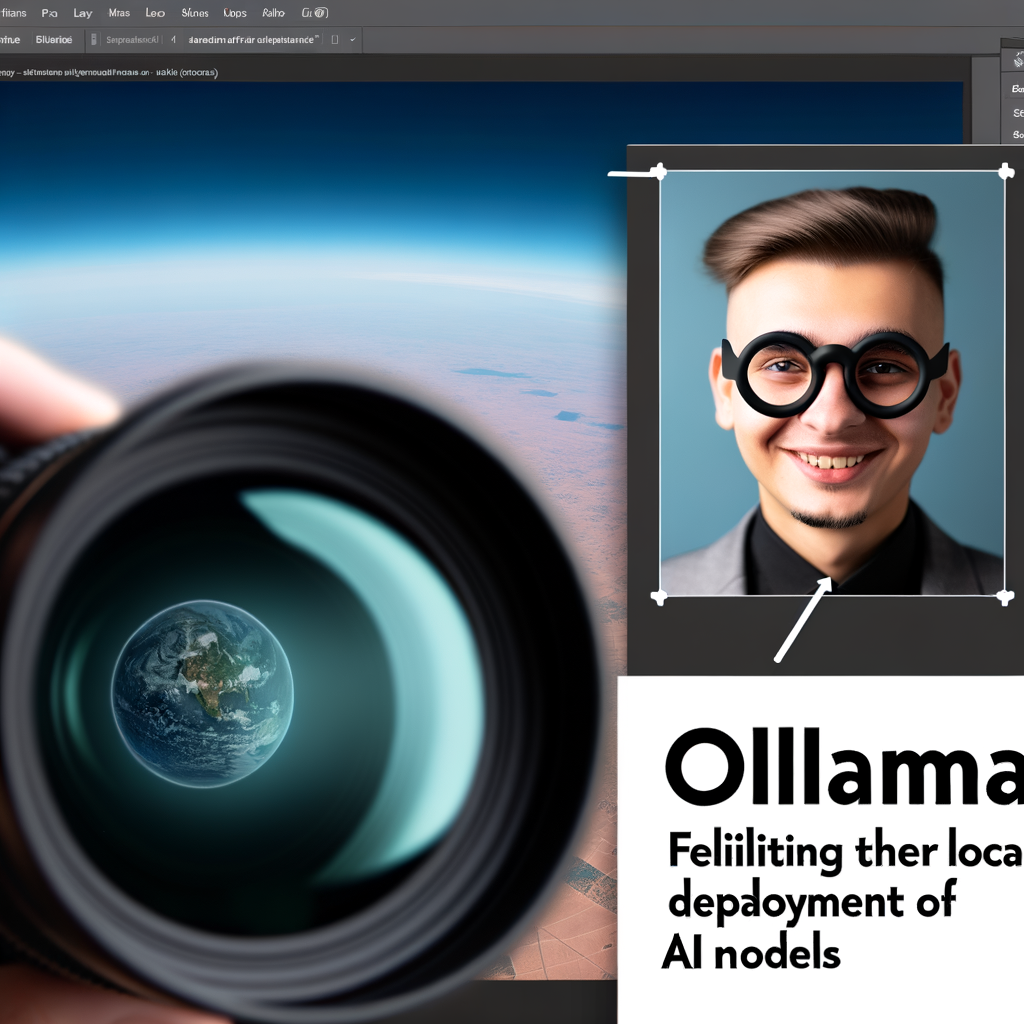1024x1024 pixels.
Task: Click the '4' value in options bar
Action: [173, 40]
